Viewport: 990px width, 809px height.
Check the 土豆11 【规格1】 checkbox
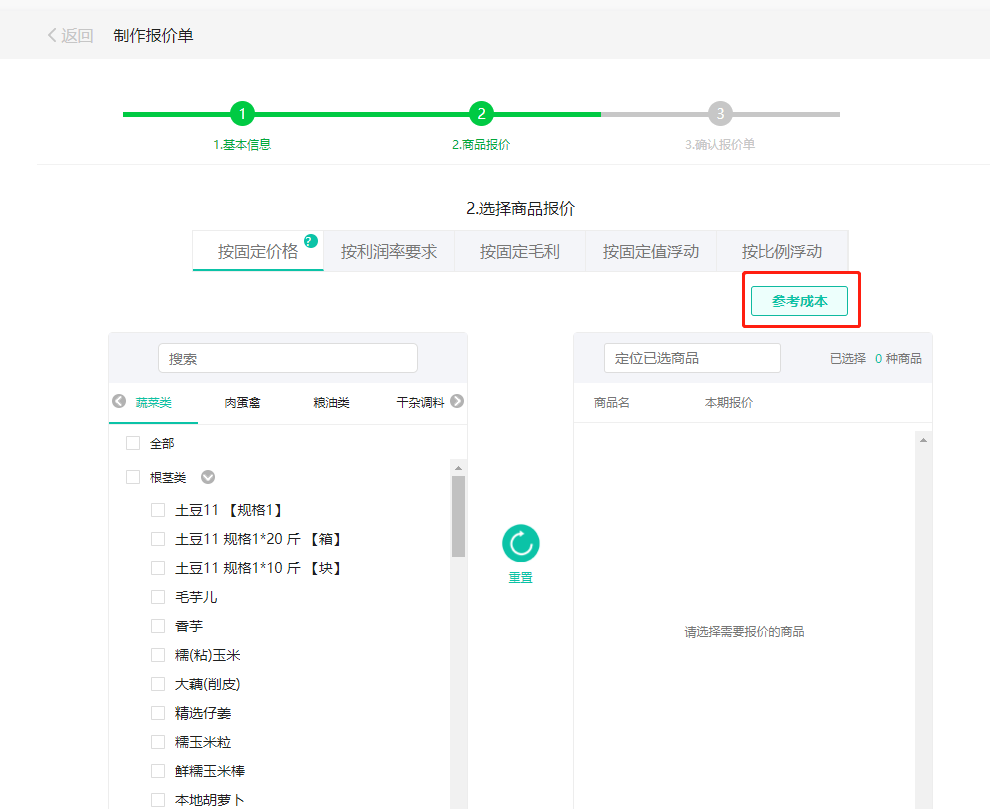157,509
